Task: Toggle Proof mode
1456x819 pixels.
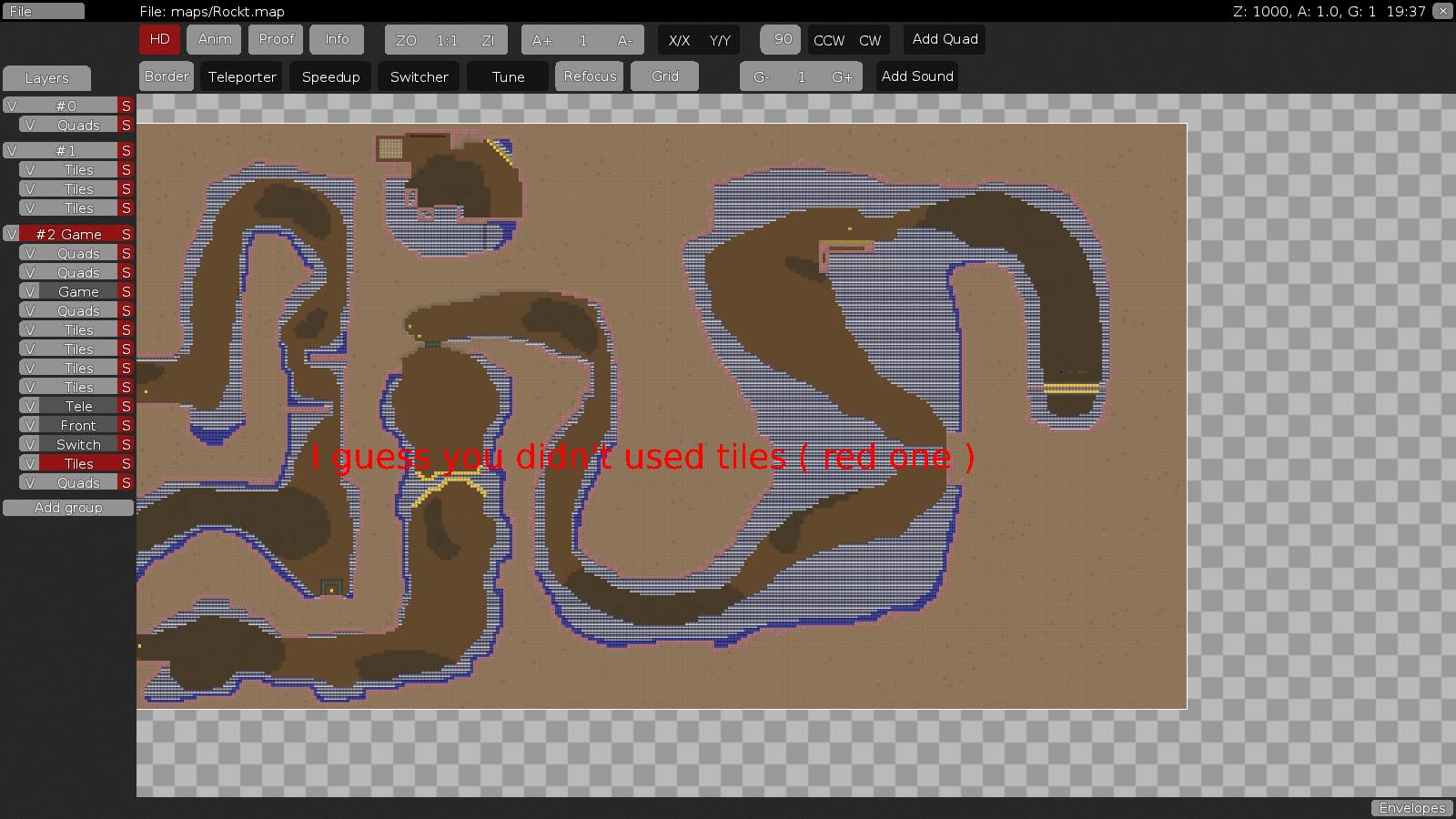Action: (276, 39)
